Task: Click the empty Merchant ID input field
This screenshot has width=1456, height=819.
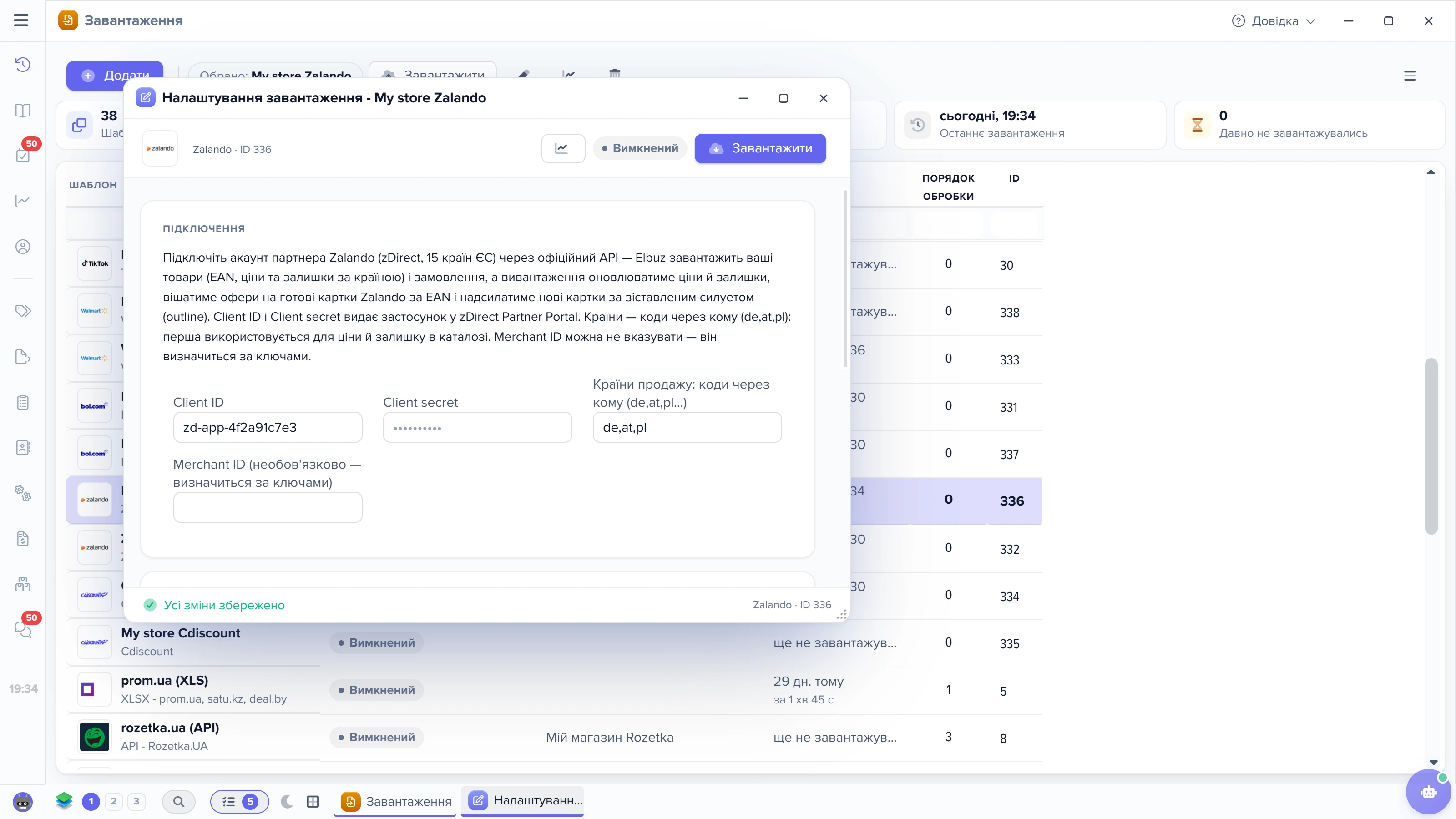Action: (x=268, y=508)
